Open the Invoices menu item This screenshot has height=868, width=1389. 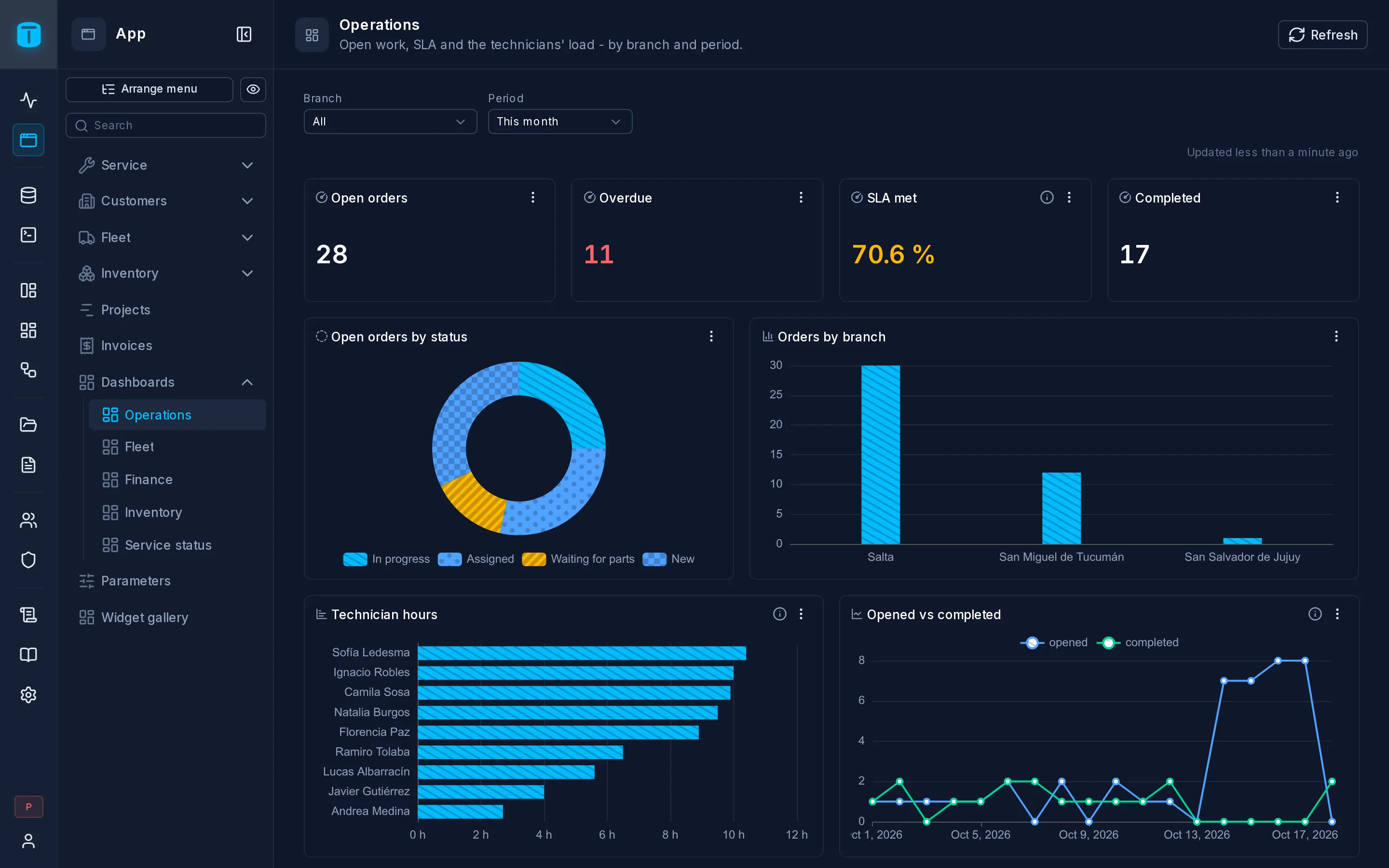[166, 346]
